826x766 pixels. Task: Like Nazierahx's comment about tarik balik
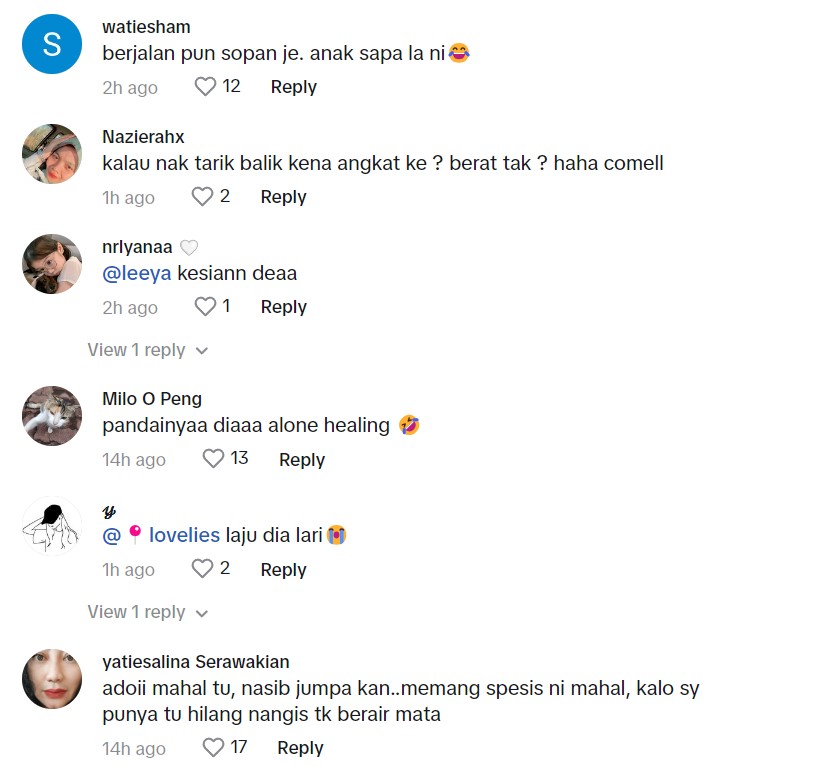click(202, 197)
